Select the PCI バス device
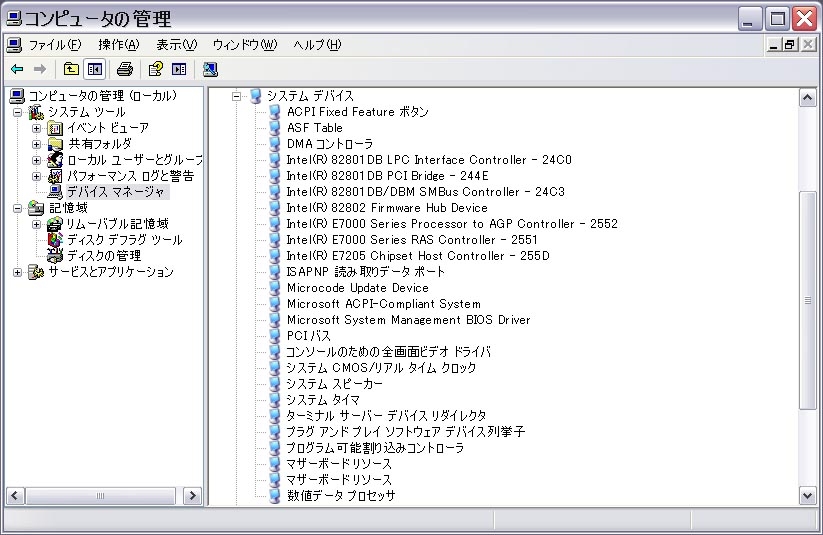Screen dimensions: 823x535 pyautogui.click(x=309, y=336)
